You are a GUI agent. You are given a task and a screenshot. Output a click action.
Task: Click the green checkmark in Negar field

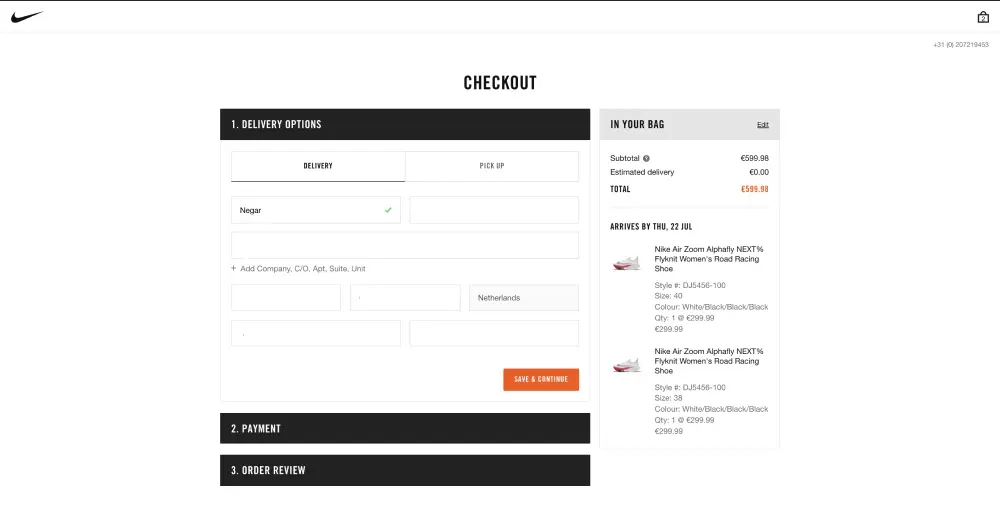[388, 210]
